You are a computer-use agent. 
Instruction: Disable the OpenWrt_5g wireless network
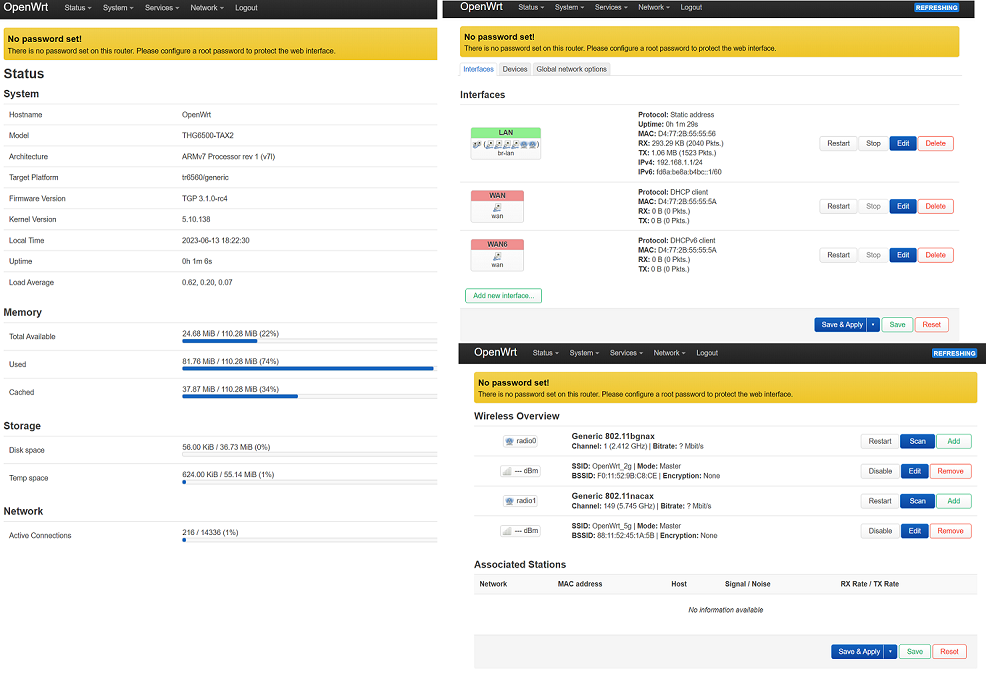coord(880,531)
